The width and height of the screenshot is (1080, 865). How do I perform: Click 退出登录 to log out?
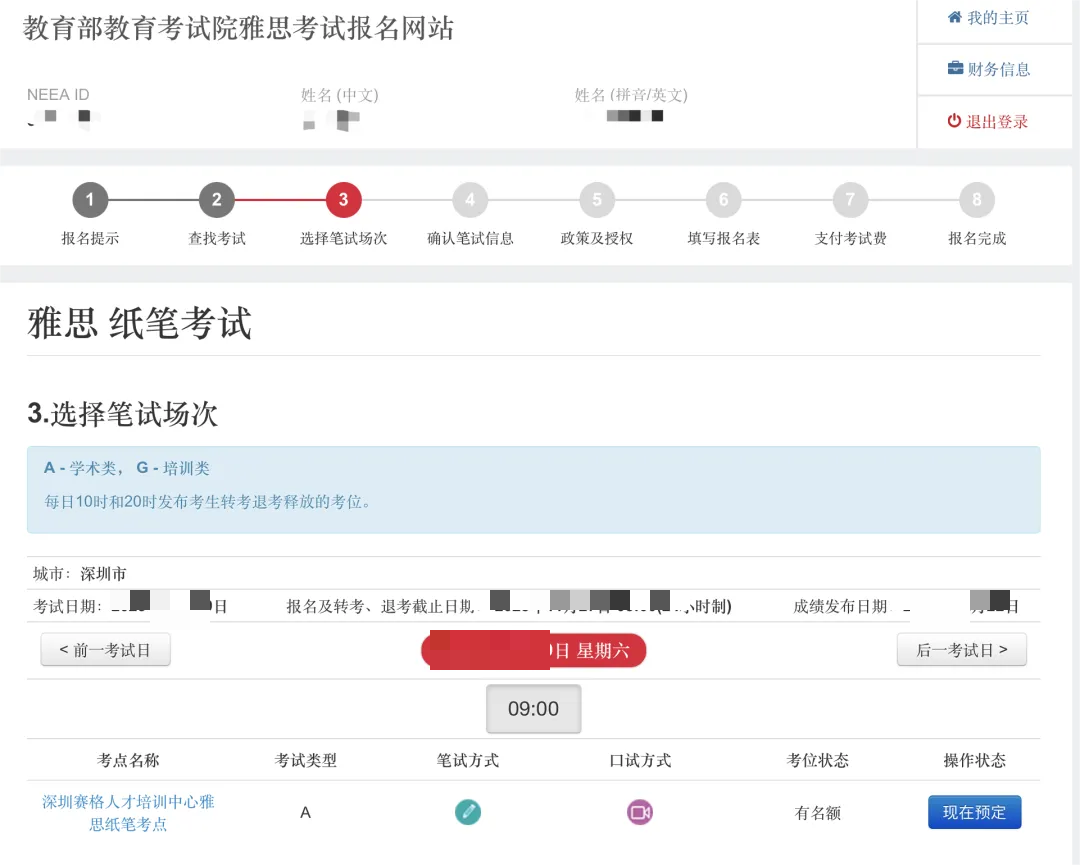pos(997,121)
